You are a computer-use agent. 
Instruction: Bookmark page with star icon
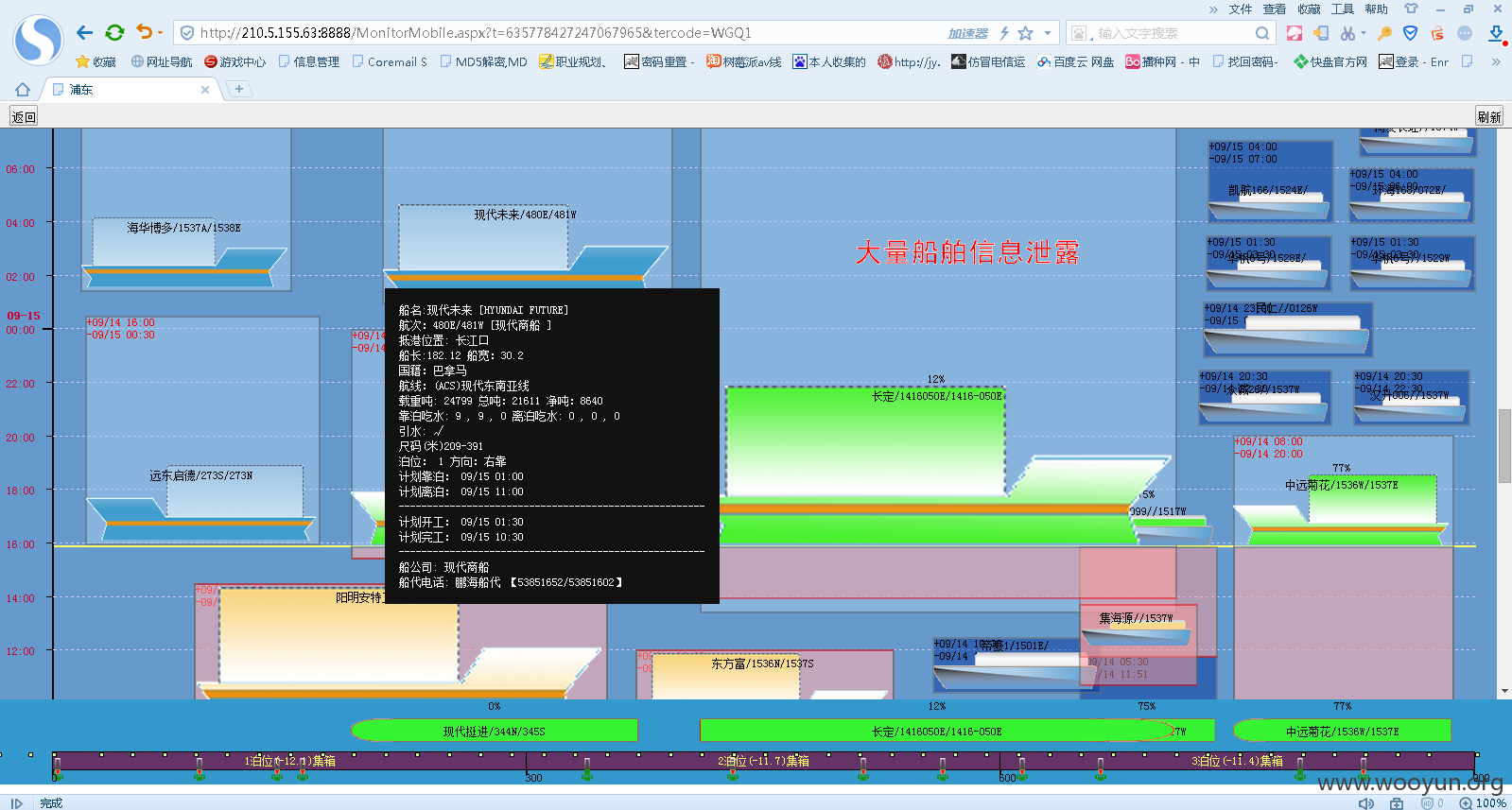pos(1025,33)
